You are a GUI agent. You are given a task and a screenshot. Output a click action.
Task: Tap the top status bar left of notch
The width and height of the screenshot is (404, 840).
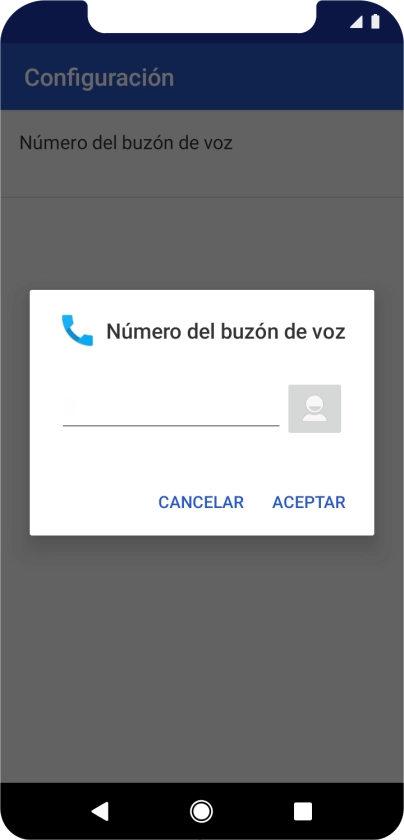click(43, 21)
